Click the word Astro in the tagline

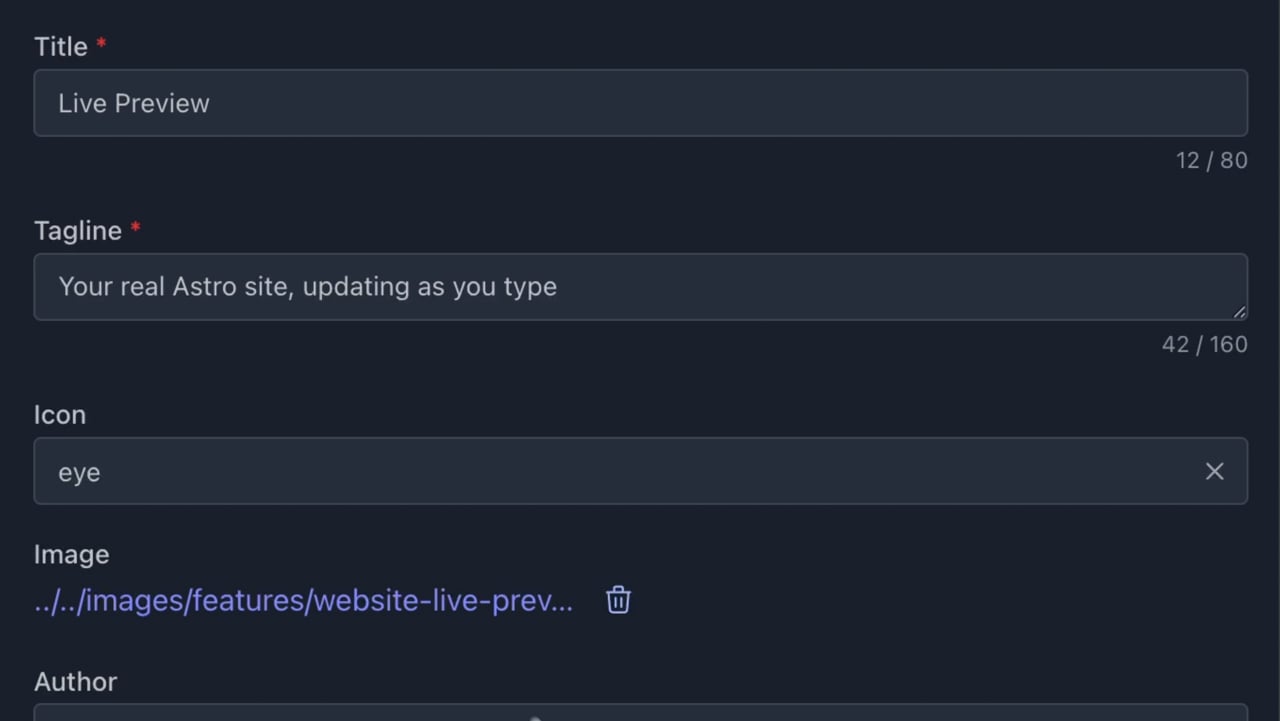point(203,286)
